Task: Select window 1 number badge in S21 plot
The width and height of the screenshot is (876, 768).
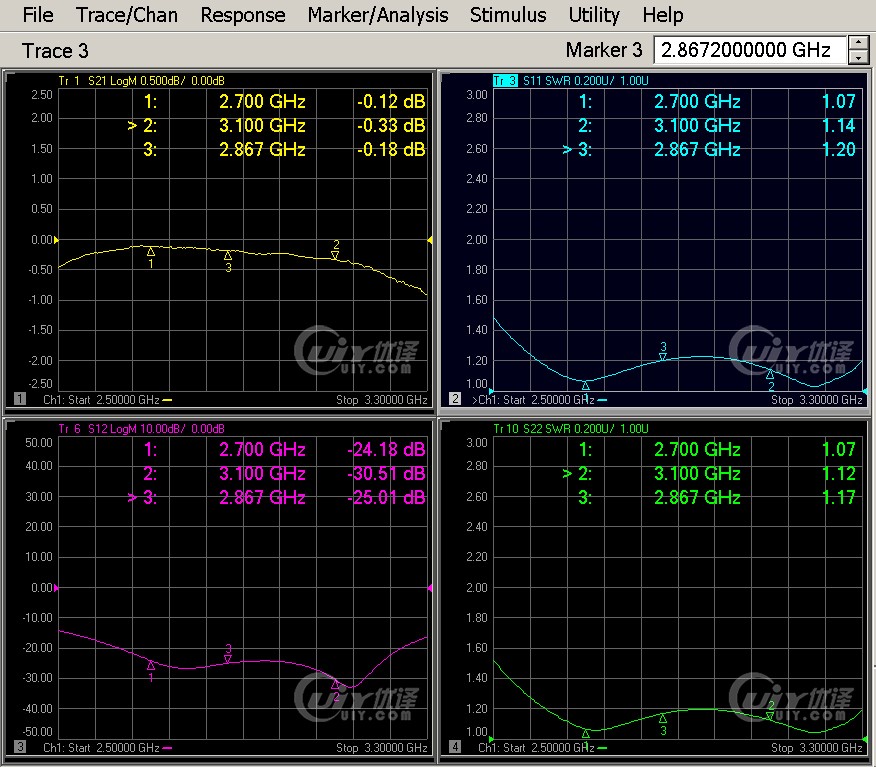Action: click(x=20, y=399)
